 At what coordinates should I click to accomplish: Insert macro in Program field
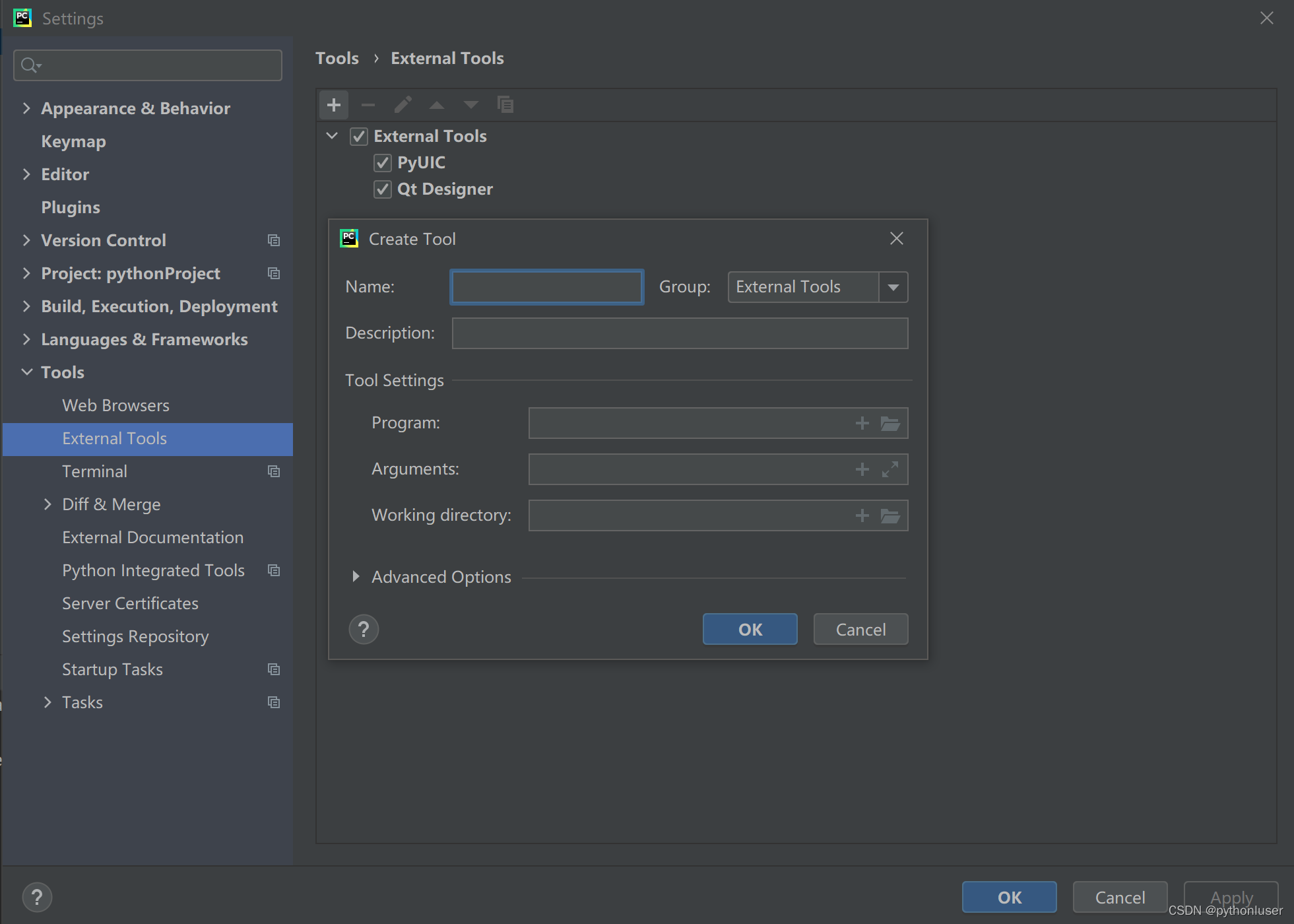[862, 423]
